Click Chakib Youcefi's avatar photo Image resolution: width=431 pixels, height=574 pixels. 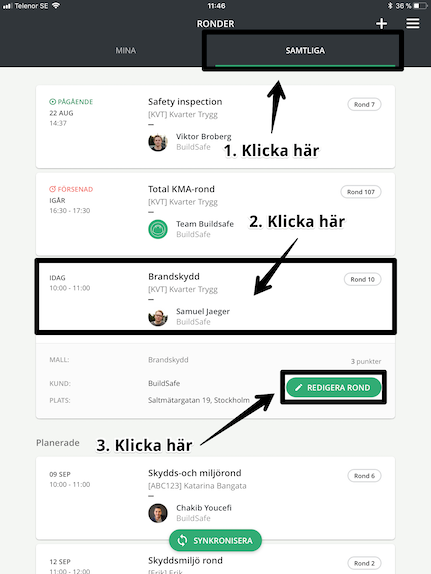158,513
